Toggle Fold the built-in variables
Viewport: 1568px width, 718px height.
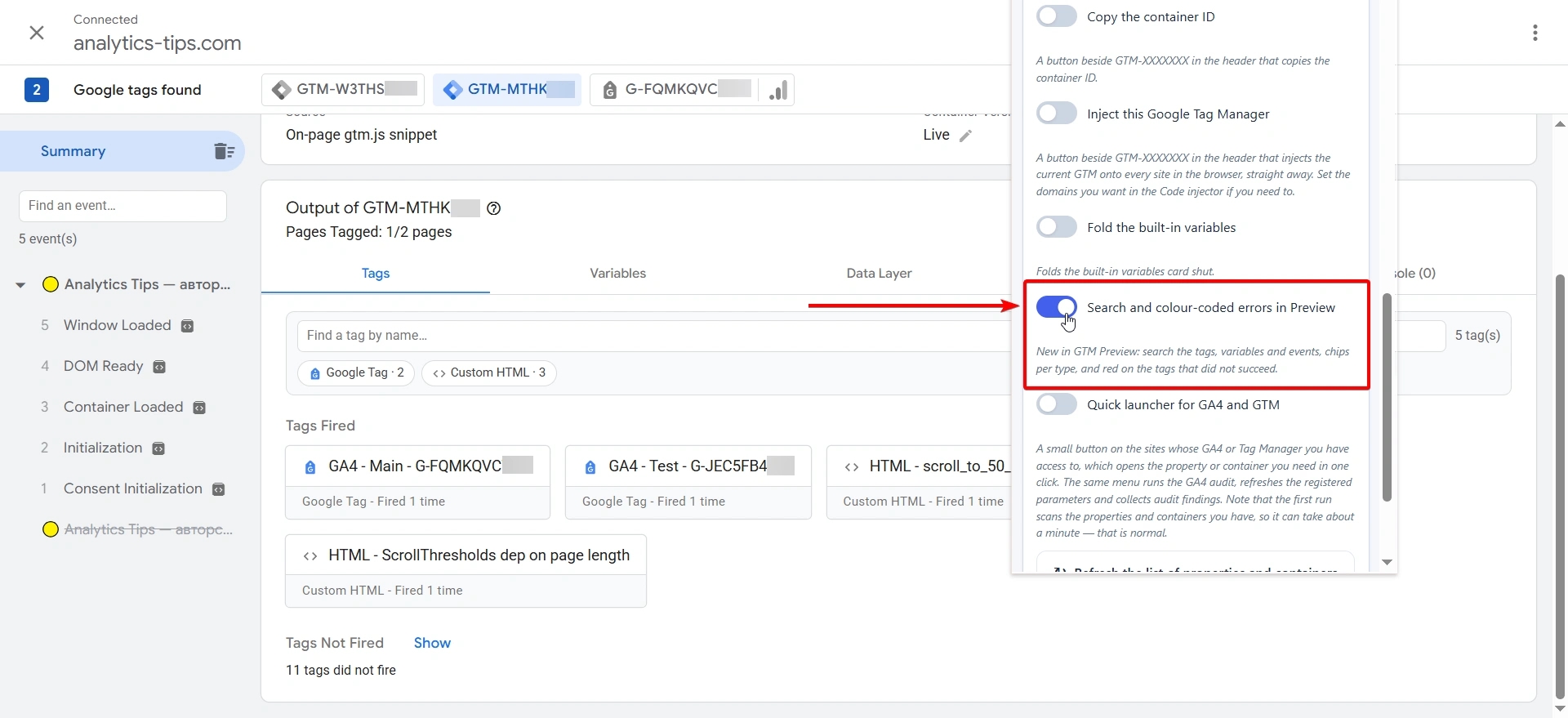(x=1057, y=227)
